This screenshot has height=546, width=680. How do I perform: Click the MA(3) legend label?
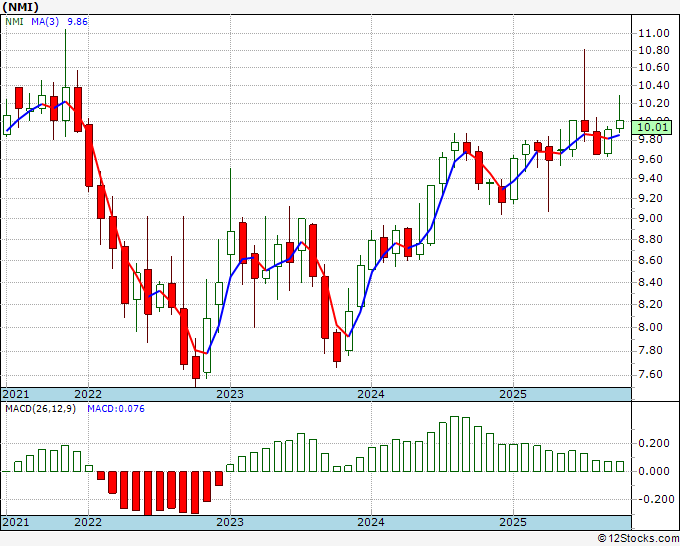45,21
